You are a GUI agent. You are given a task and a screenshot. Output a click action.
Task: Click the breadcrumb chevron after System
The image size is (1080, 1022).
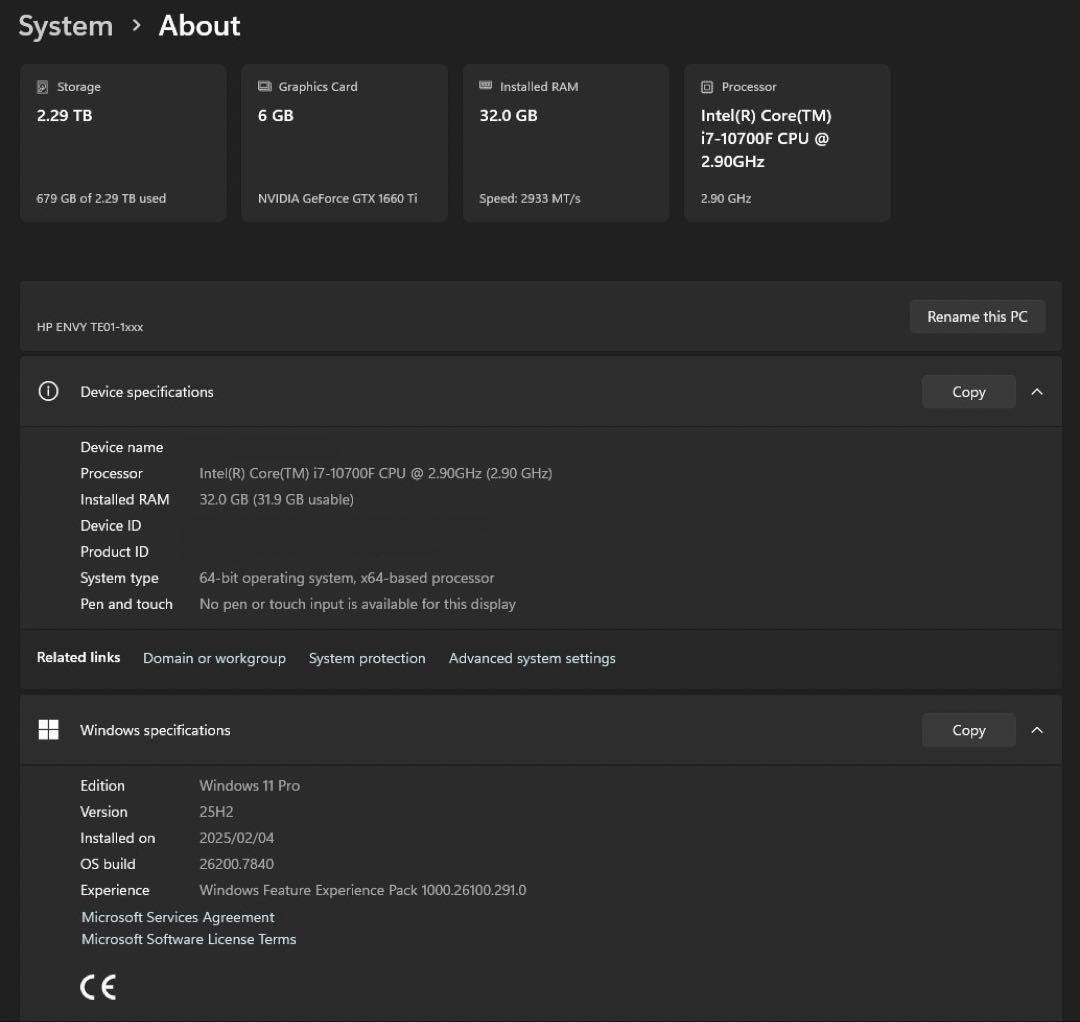coord(136,25)
